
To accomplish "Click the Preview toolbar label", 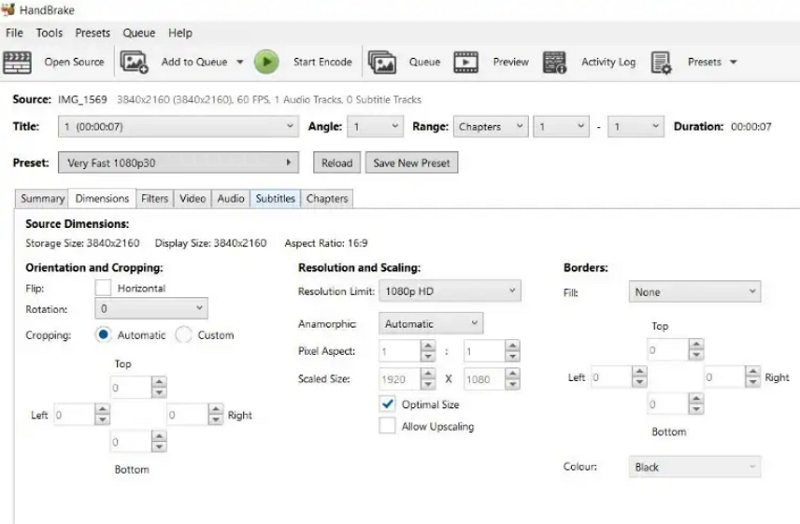I will 511,62.
